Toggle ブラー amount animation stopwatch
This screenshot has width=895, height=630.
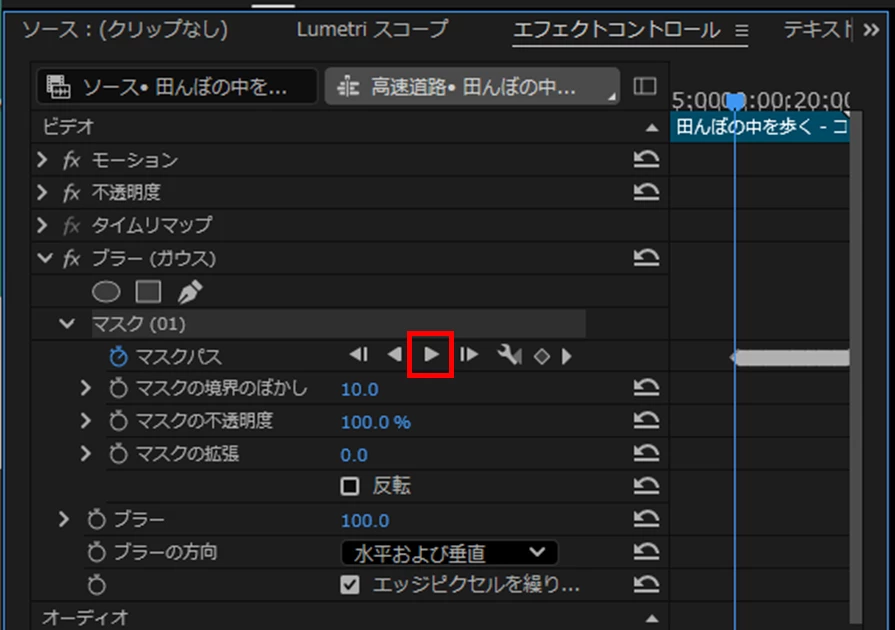tap(96, 519)
